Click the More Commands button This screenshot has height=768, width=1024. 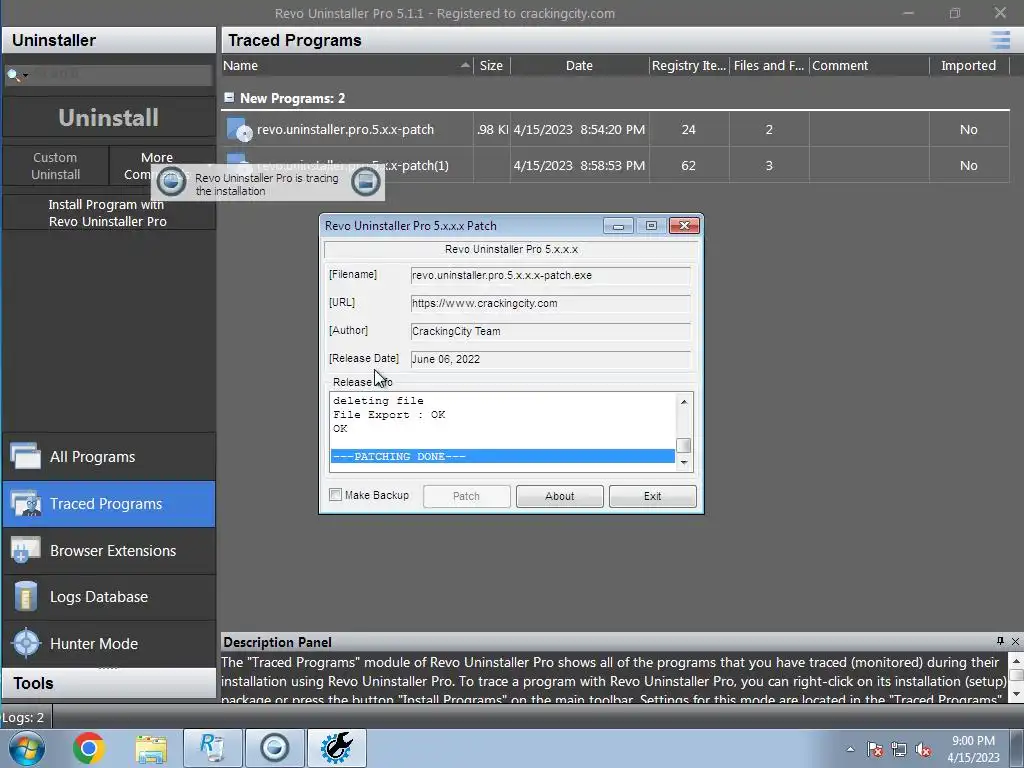(x=162, y=166)
